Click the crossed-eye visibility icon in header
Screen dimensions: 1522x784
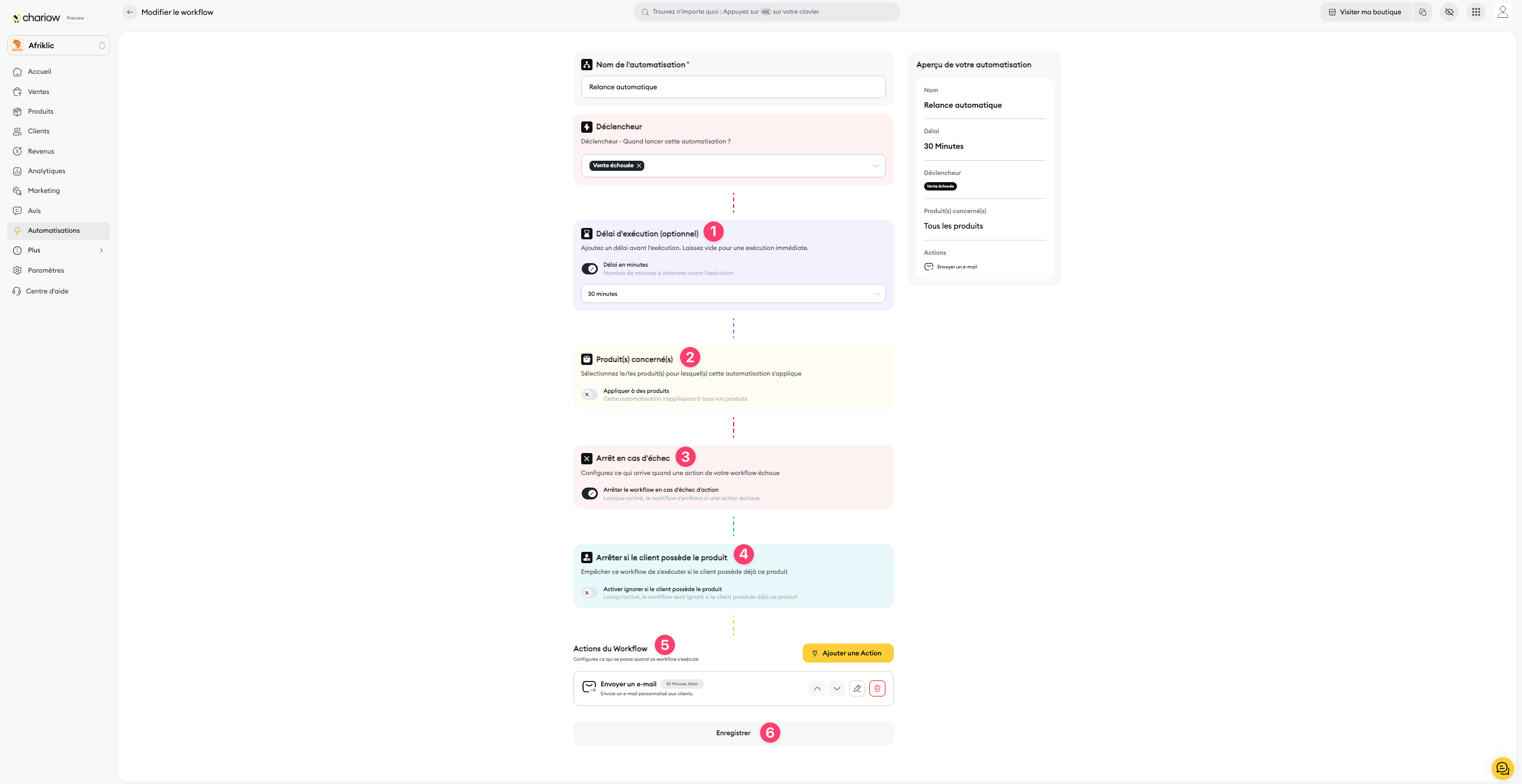coord(1449,12)
